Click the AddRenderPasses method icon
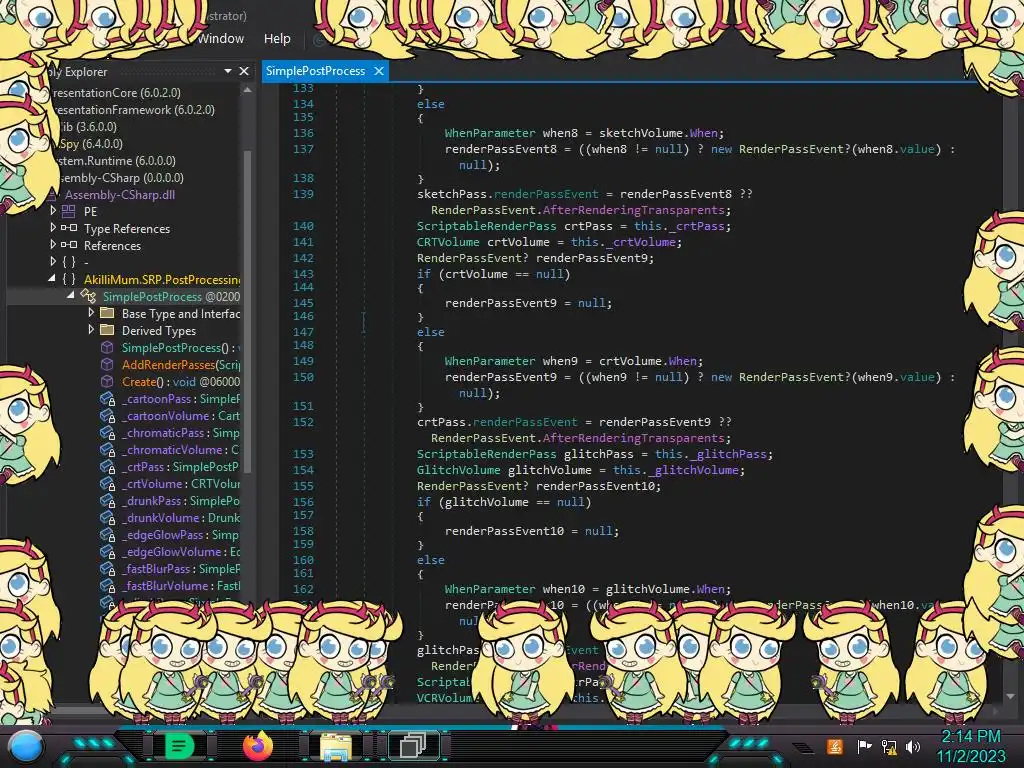This screenshot has height=768, width=1024. coord(107,364)
